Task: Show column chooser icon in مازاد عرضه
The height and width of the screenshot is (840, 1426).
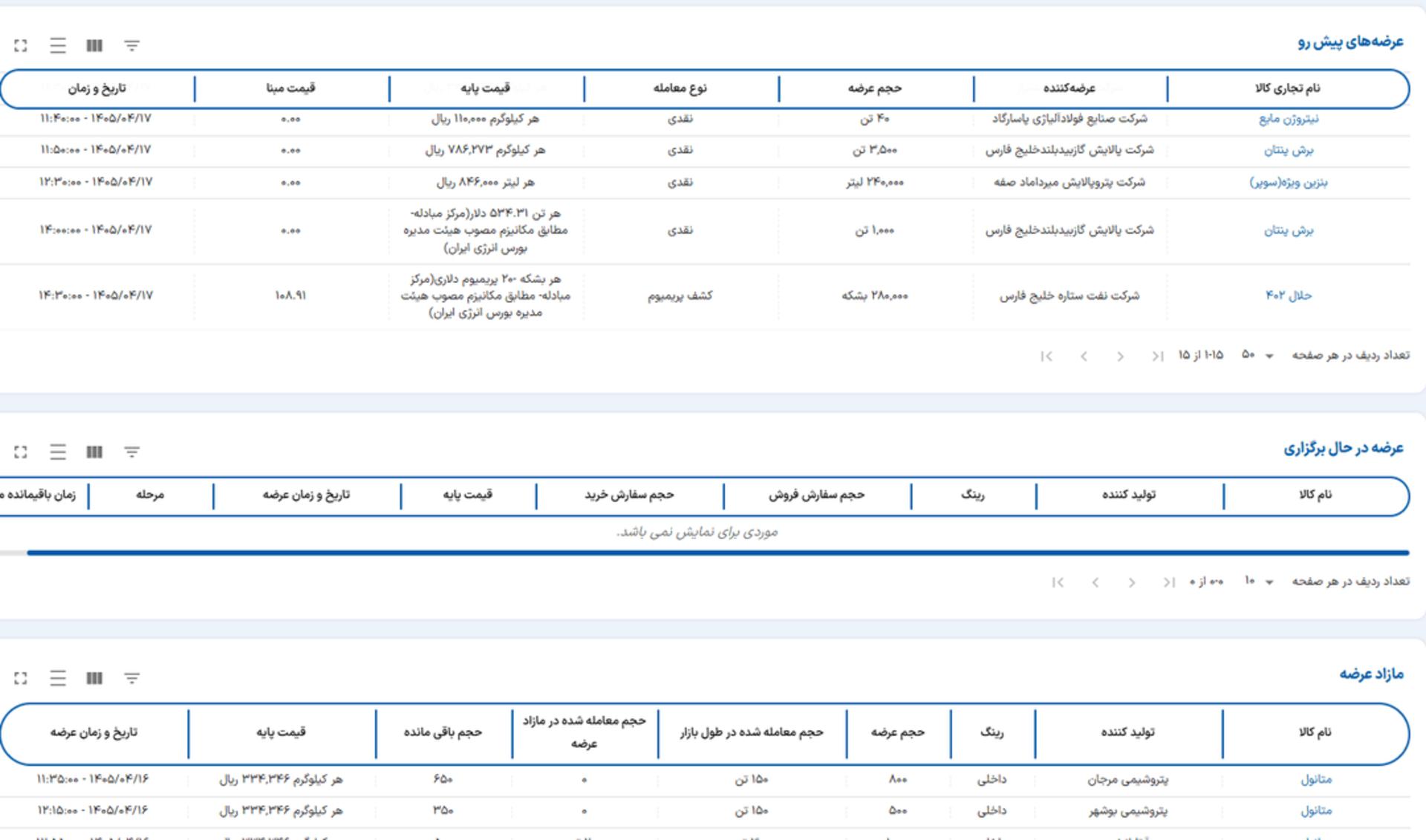Action: [94, 678]
